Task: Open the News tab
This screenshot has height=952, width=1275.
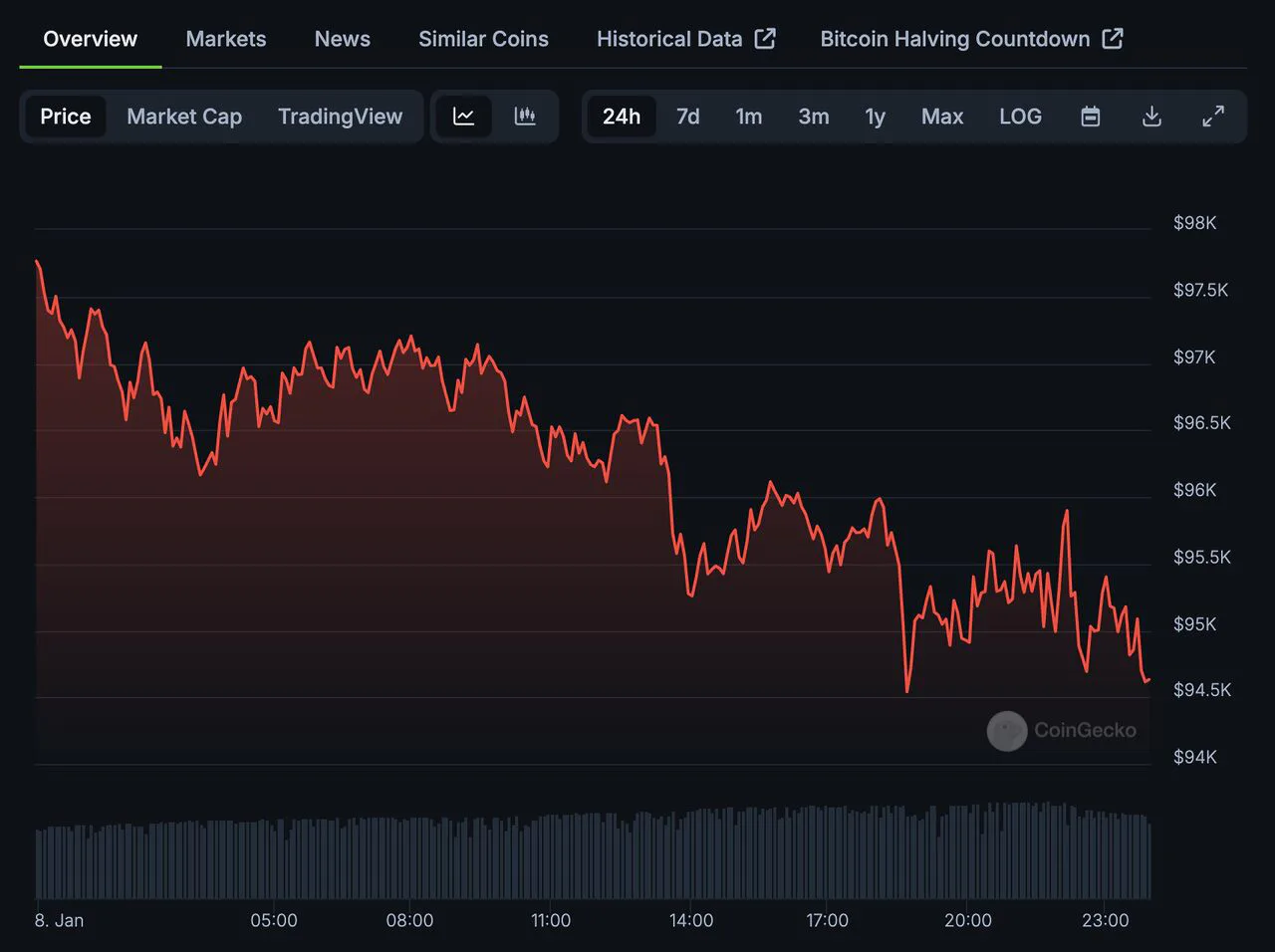Action: 343,39
